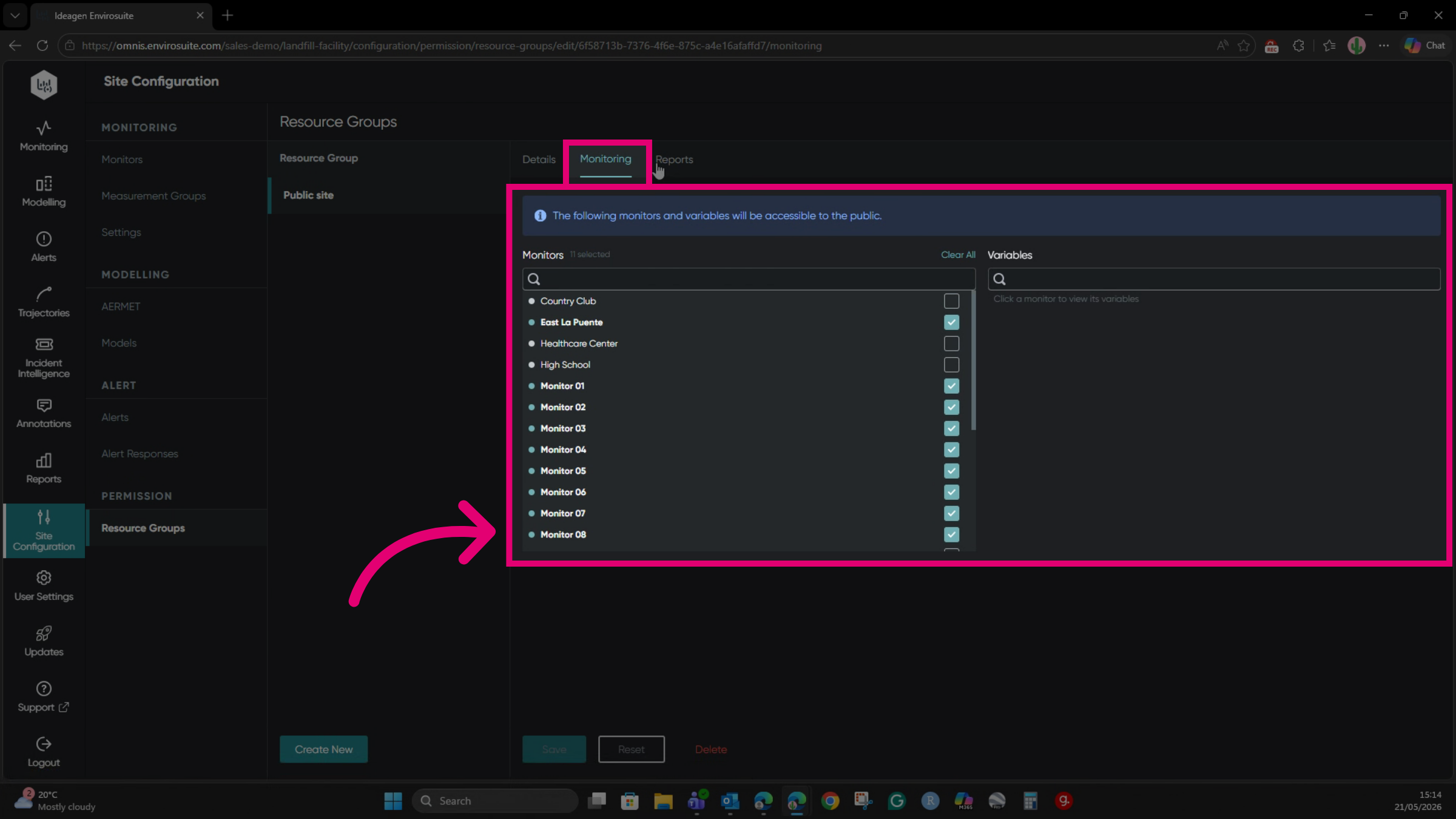This screenshot has height=819, width=1456.
Task: Uncheck the Monitor 06 checkbox
Action: (x=951, y=492)
